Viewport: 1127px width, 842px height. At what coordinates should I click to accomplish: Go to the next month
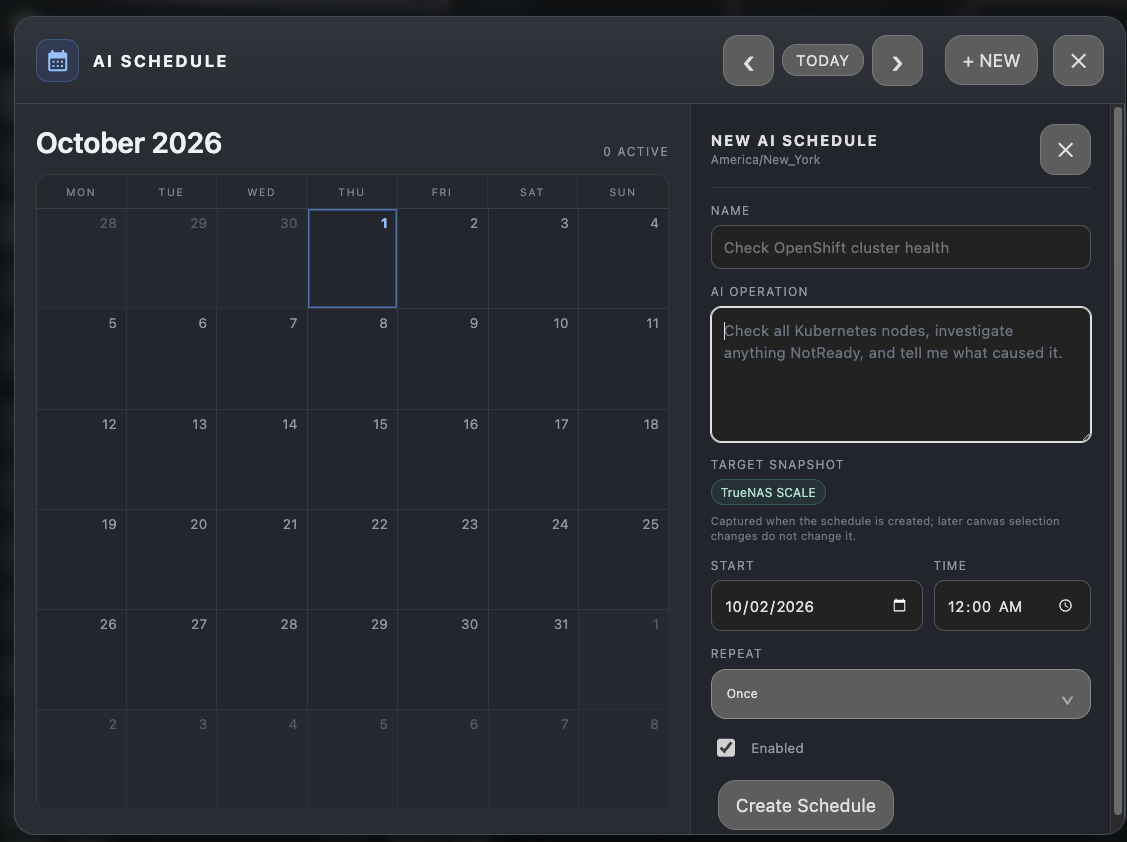tap(897, 61)
